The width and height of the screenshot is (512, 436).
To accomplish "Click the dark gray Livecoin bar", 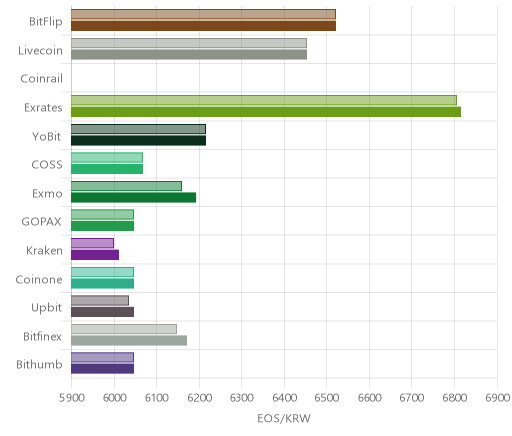I will tap(189, 55).
